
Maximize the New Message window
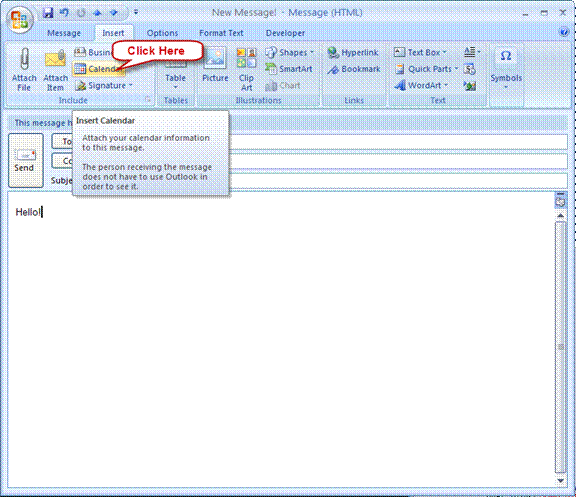(544, 13)
